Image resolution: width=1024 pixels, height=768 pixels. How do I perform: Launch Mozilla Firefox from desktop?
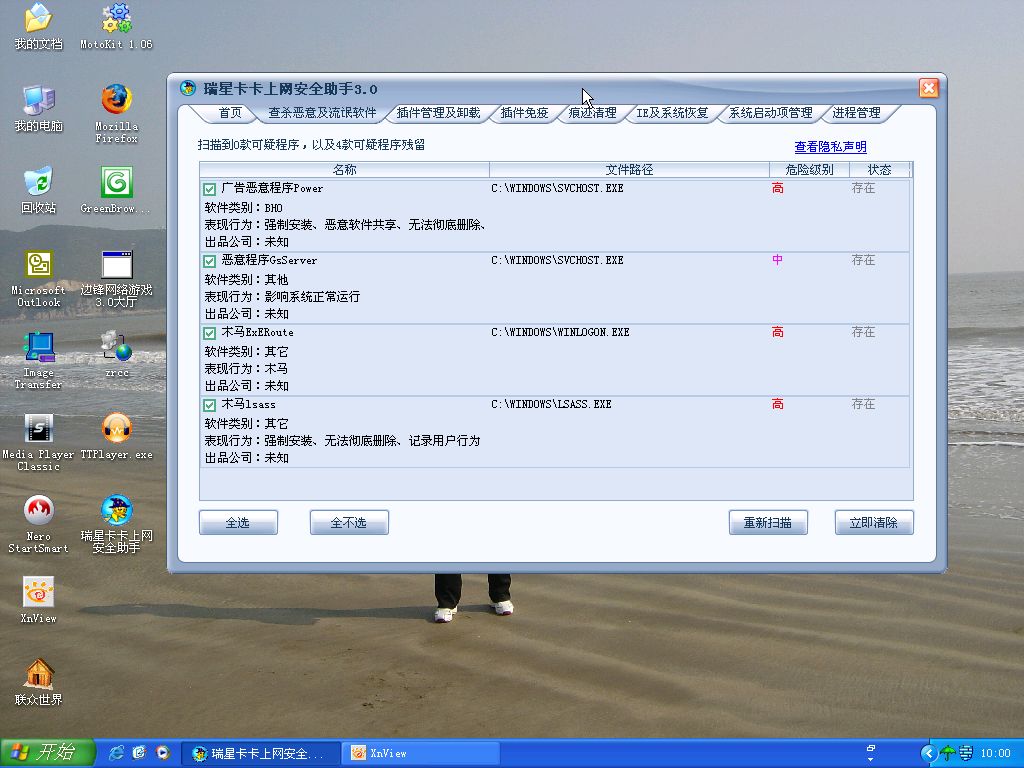(116, 113)
